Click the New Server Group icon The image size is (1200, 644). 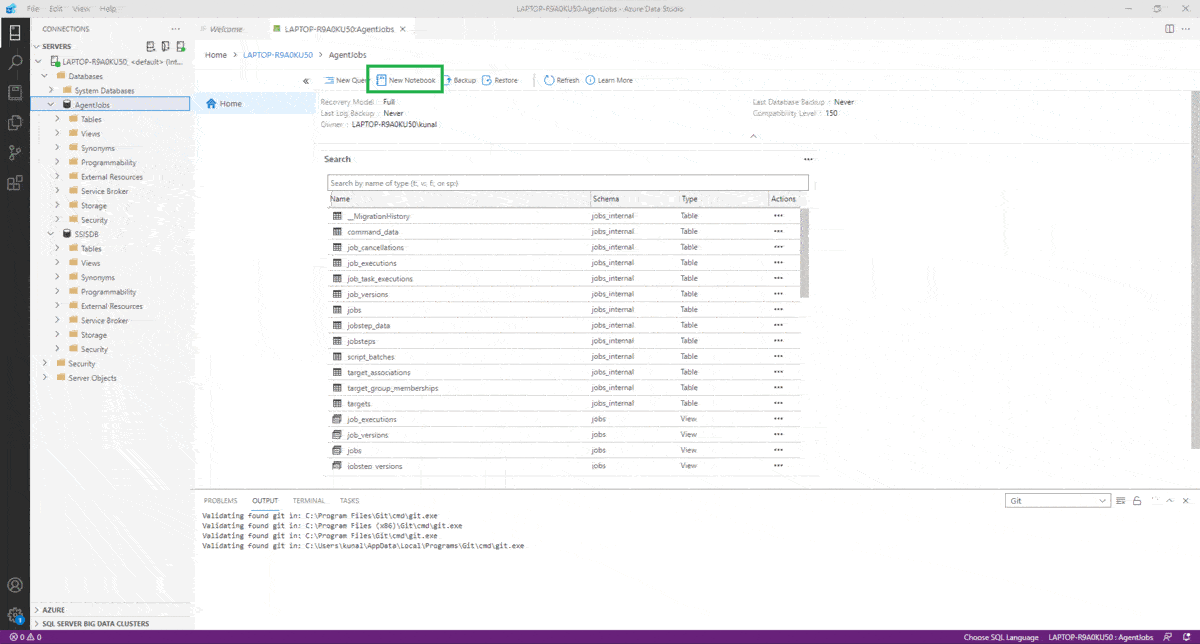point(165,46)
